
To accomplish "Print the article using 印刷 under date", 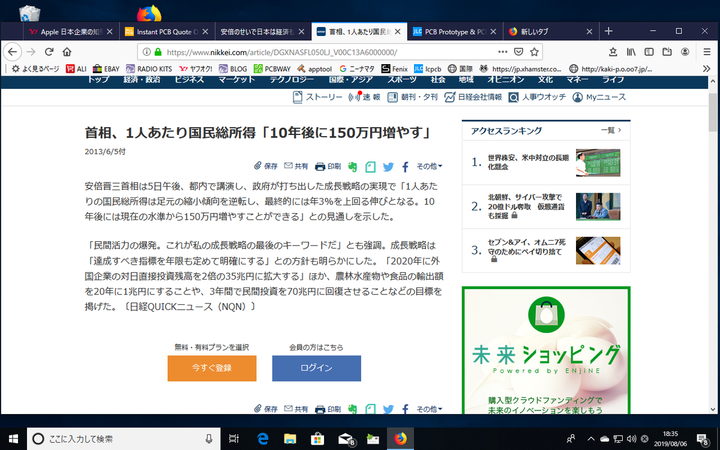I will (328, 166).
